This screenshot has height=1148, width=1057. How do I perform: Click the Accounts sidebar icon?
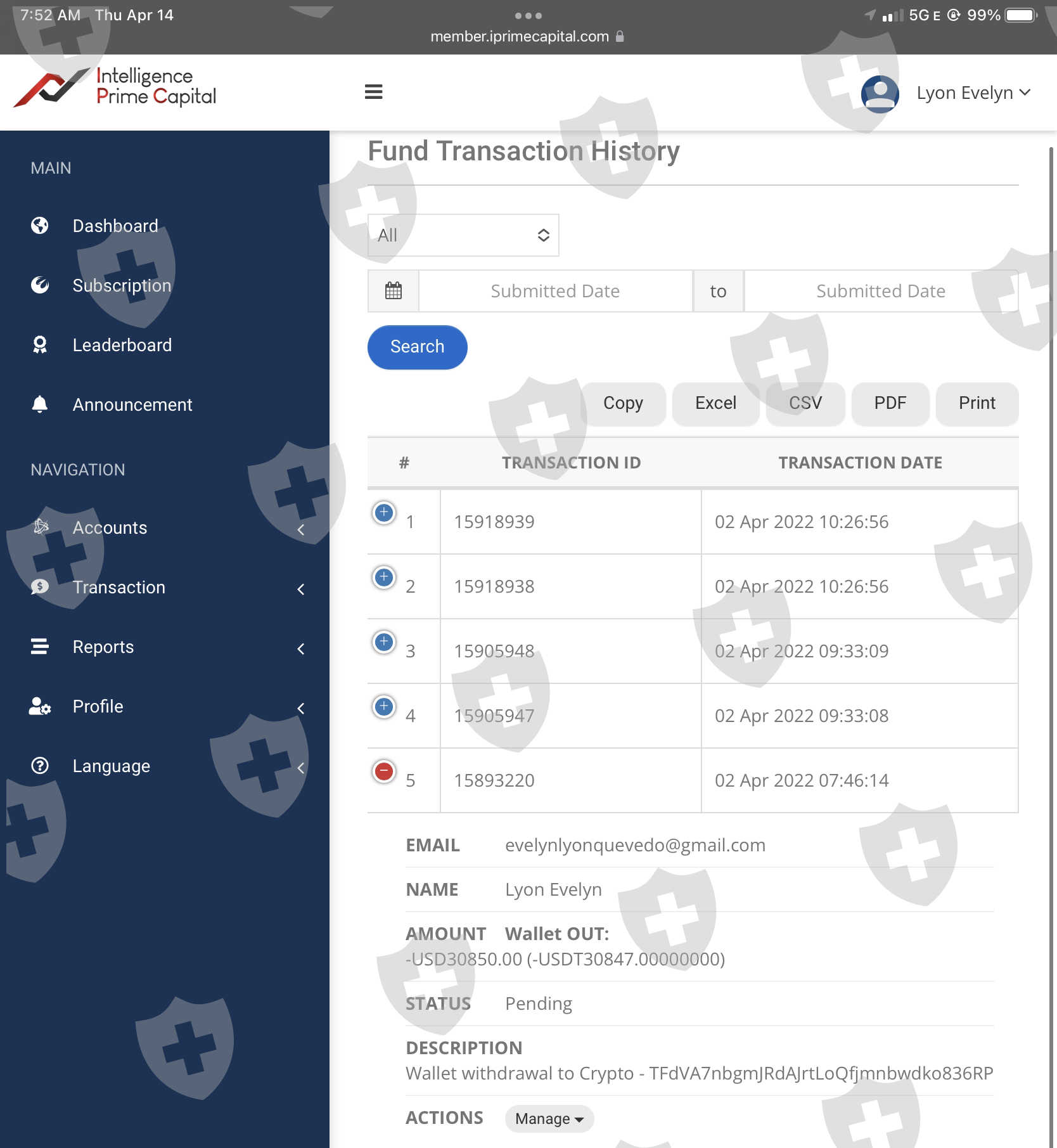coord(41,527)
